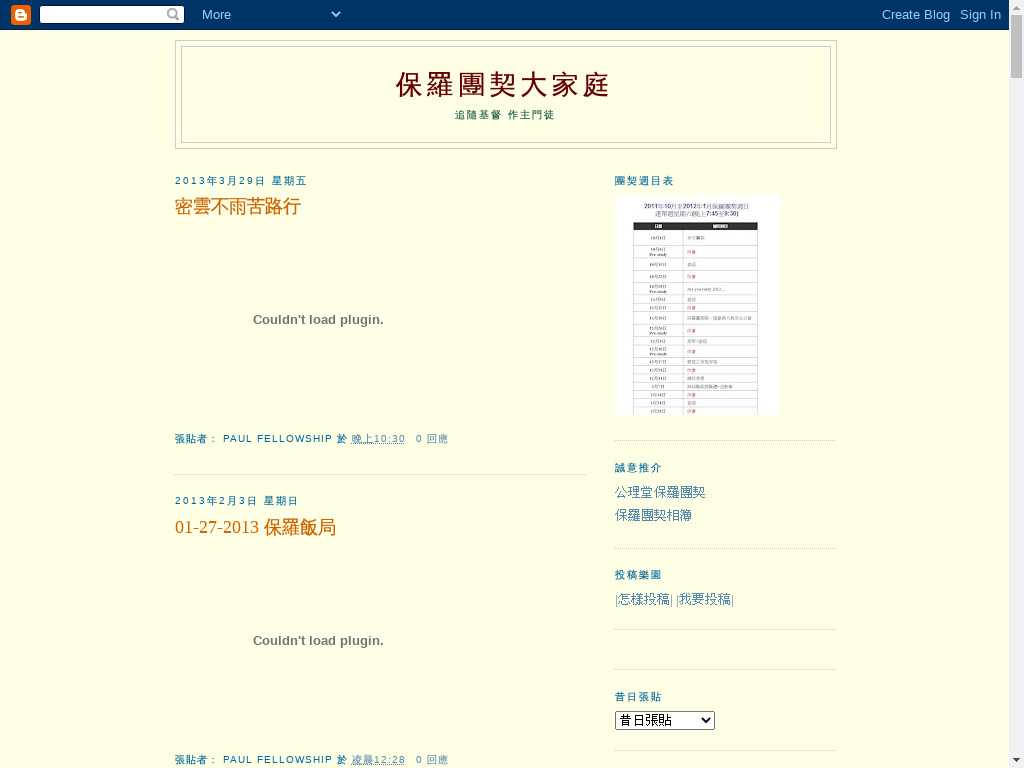1024x768 pixels.
Task: Click the orange Blogger logo icon
Action: (20, 14)
